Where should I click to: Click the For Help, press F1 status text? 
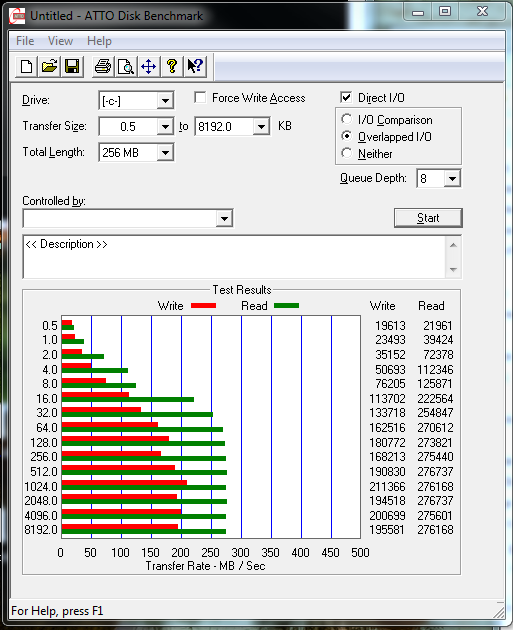[57, 611]
